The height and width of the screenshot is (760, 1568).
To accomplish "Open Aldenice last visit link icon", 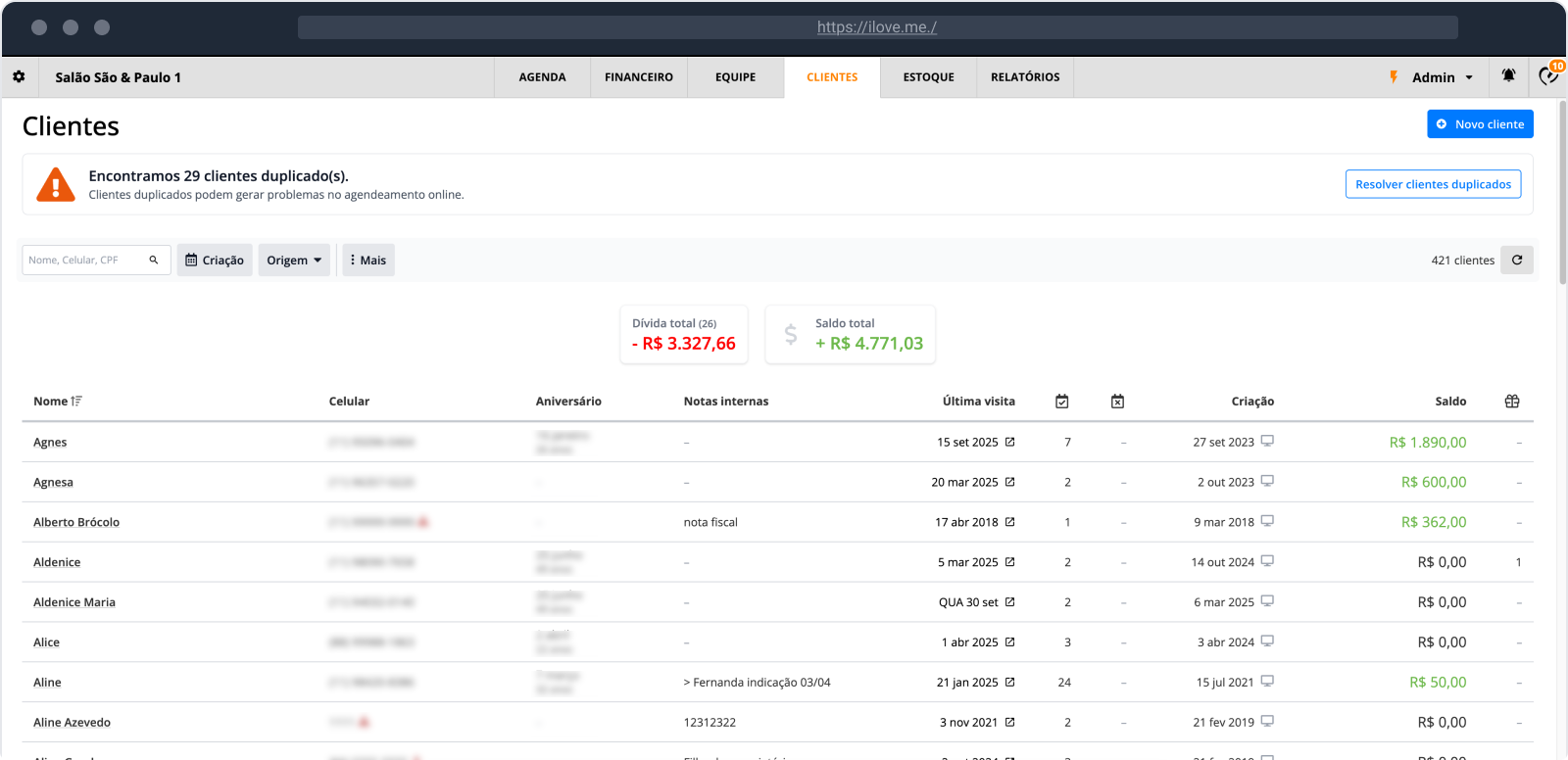I will [x=1010, y=562].
